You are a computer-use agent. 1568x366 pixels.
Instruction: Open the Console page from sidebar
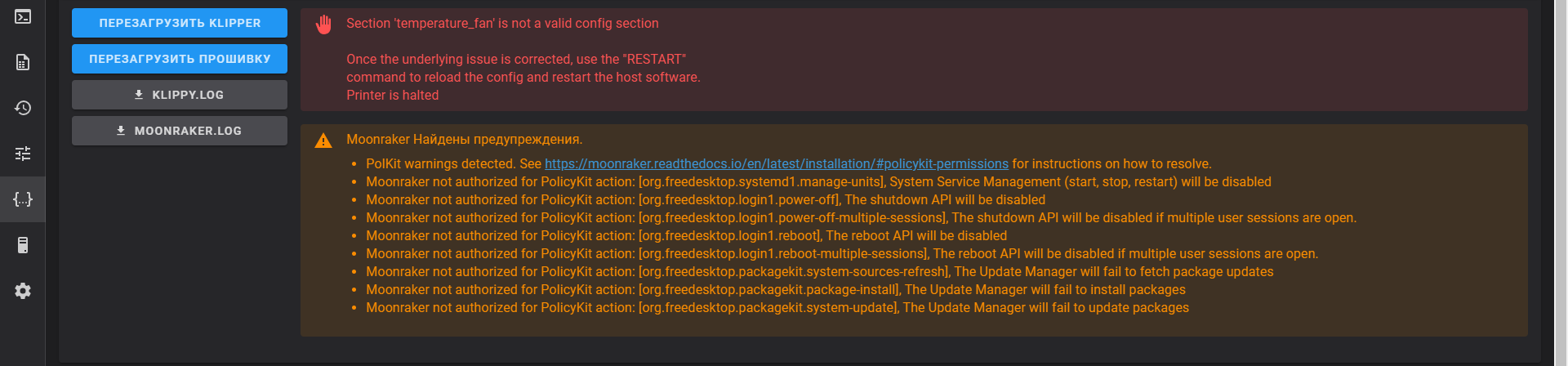point(23,16)
